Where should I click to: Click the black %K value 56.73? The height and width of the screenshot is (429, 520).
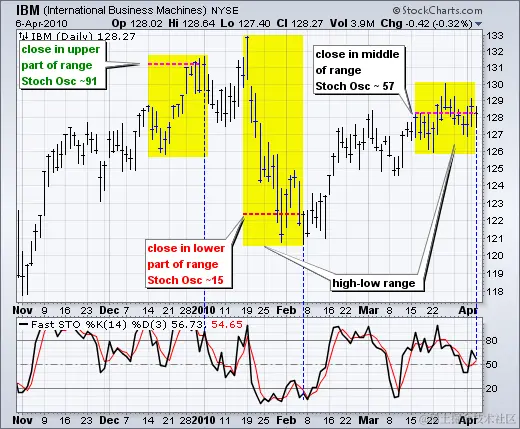(187, 324)
